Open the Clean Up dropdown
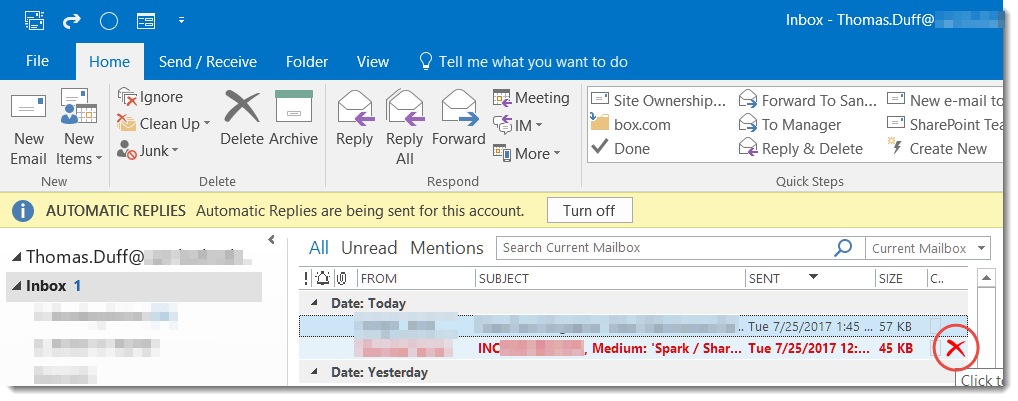1018x401 pixels. [x=164, y=123]
